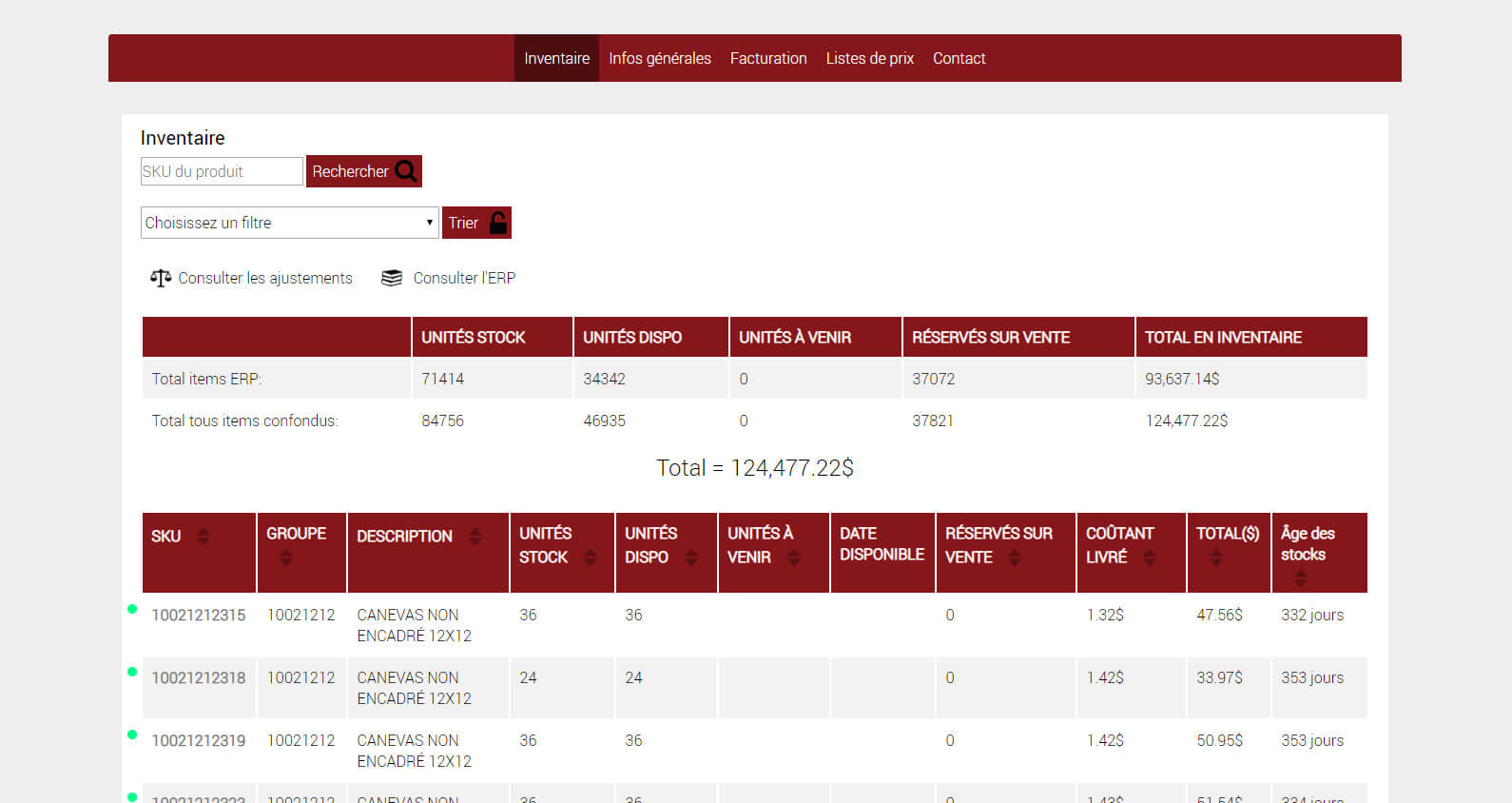Click the unlock padlock icon on Trier
1512x803 pixels.
[497, 223]
